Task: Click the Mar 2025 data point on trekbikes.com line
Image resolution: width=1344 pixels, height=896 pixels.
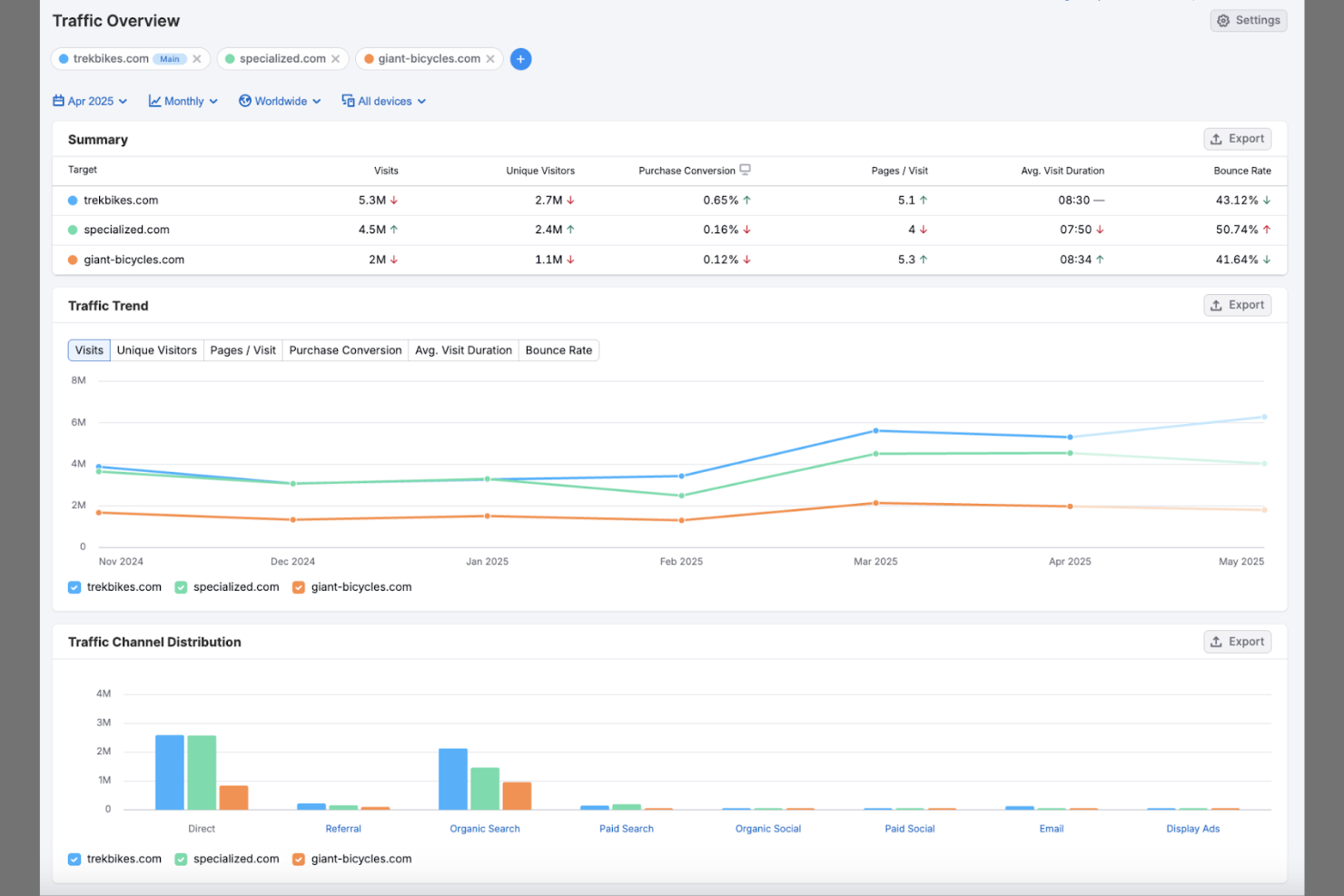Action: [x=875, y=431]
